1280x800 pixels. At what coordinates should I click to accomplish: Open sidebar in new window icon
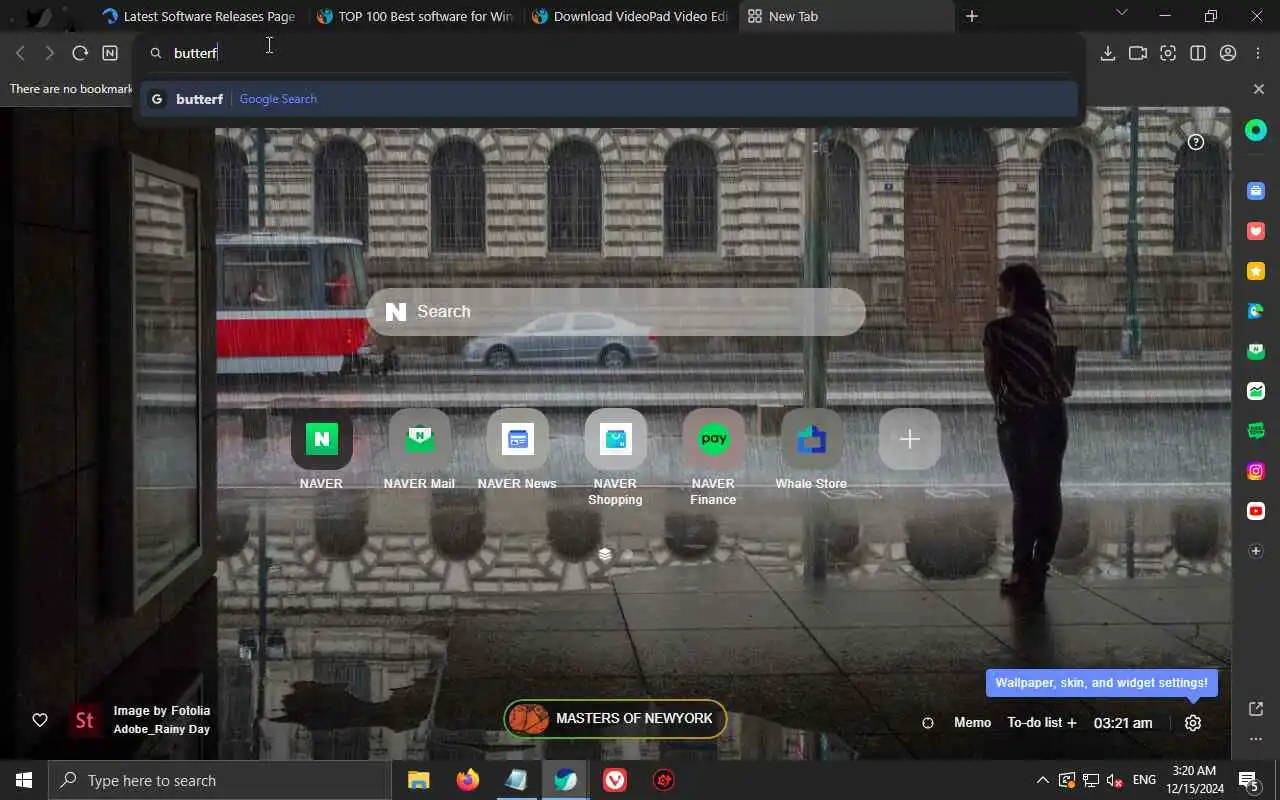click(1256, 709)
